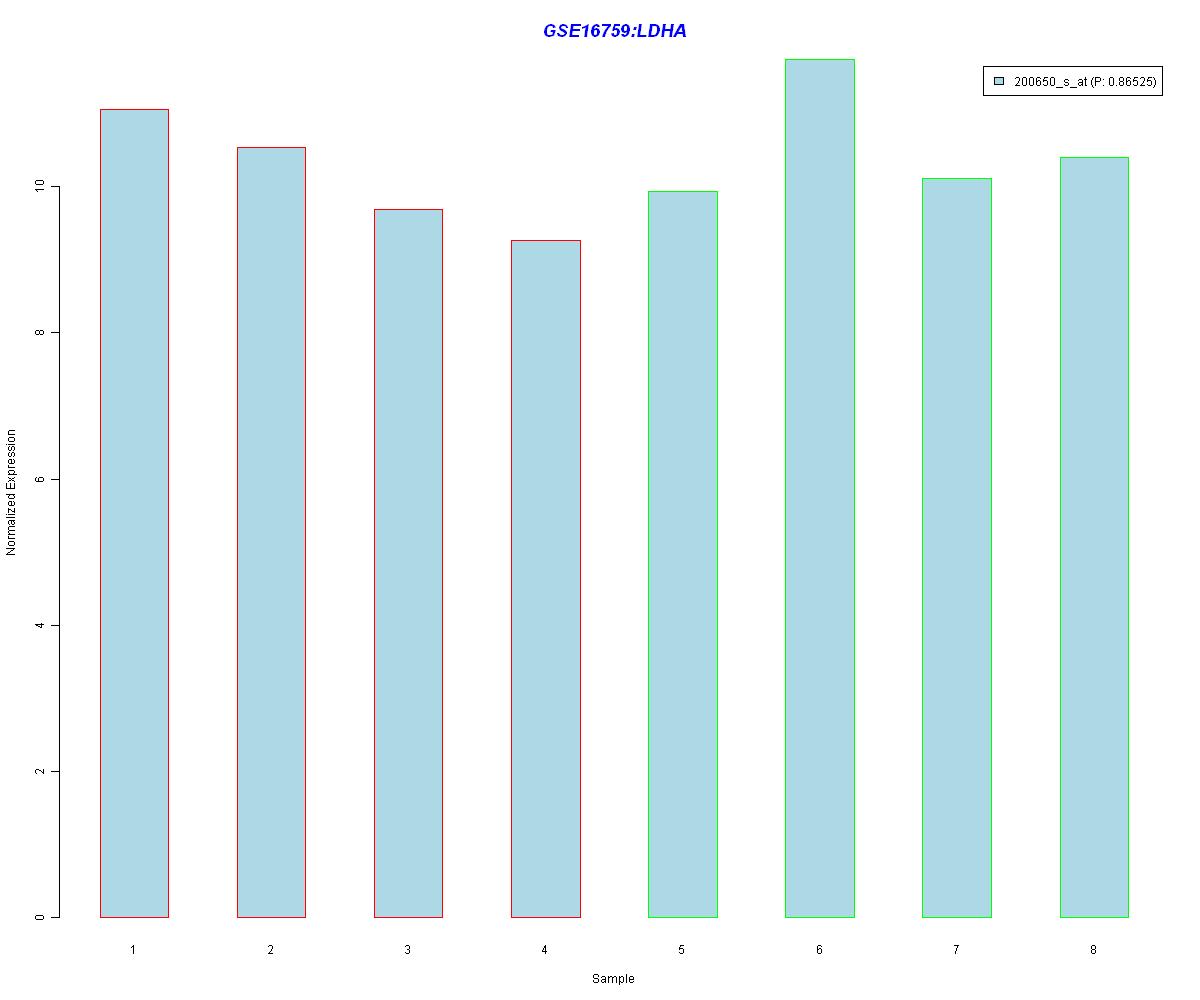Select the bar for sample 8

(x=1094, y=537)
